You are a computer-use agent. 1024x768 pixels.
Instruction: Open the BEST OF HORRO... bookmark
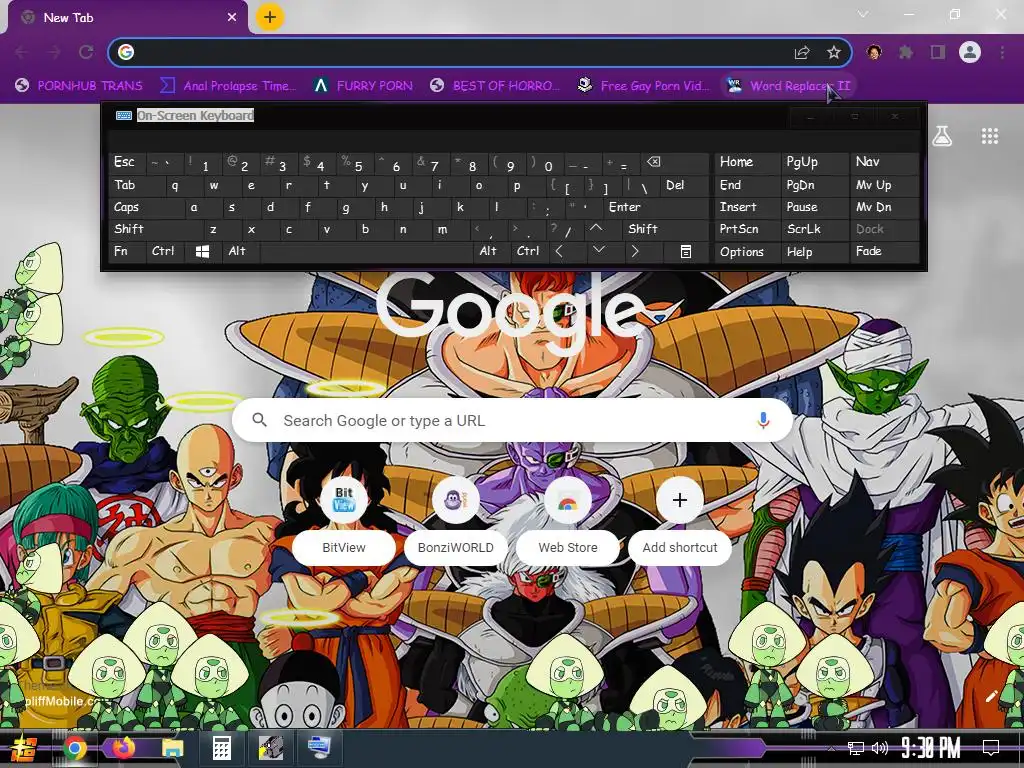pyautogui.click(x=495, y=86)
